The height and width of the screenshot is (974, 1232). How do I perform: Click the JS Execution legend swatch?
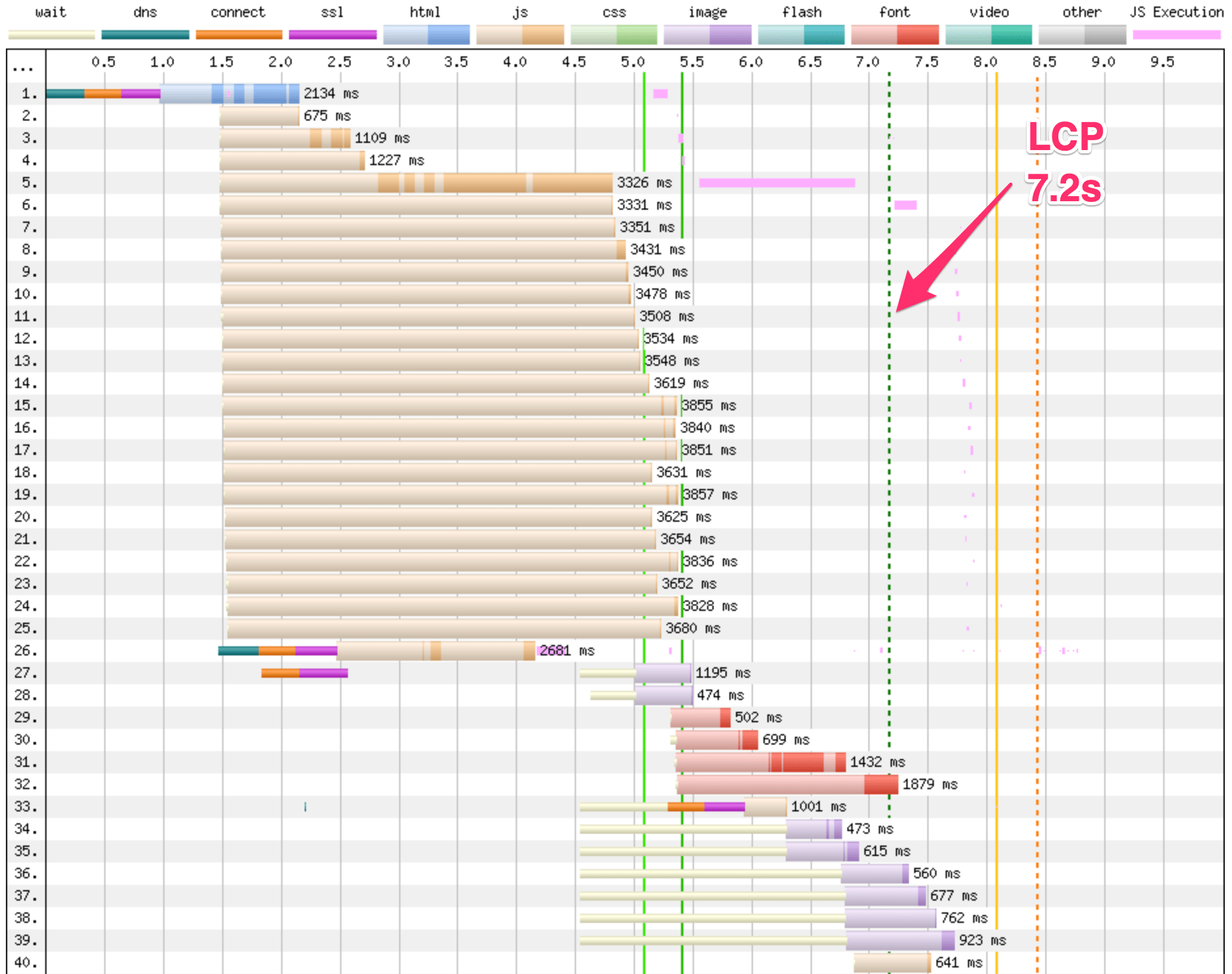tap(1176, 35)
